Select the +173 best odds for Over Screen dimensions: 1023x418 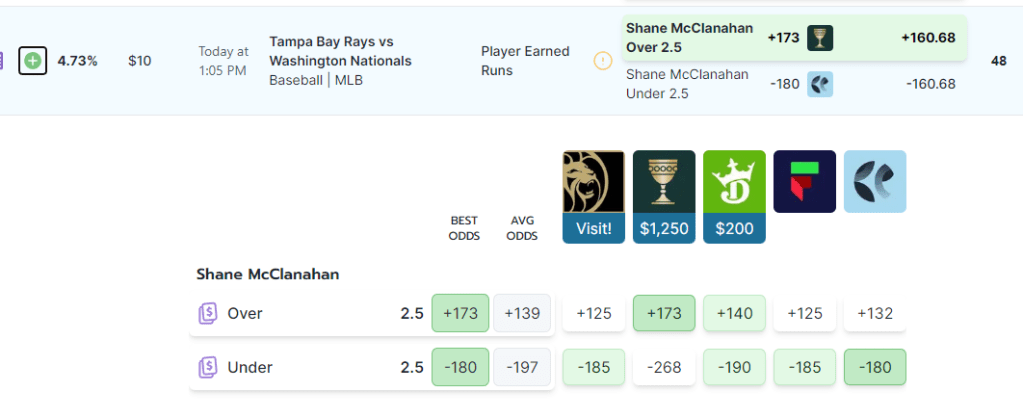point(460,314)
